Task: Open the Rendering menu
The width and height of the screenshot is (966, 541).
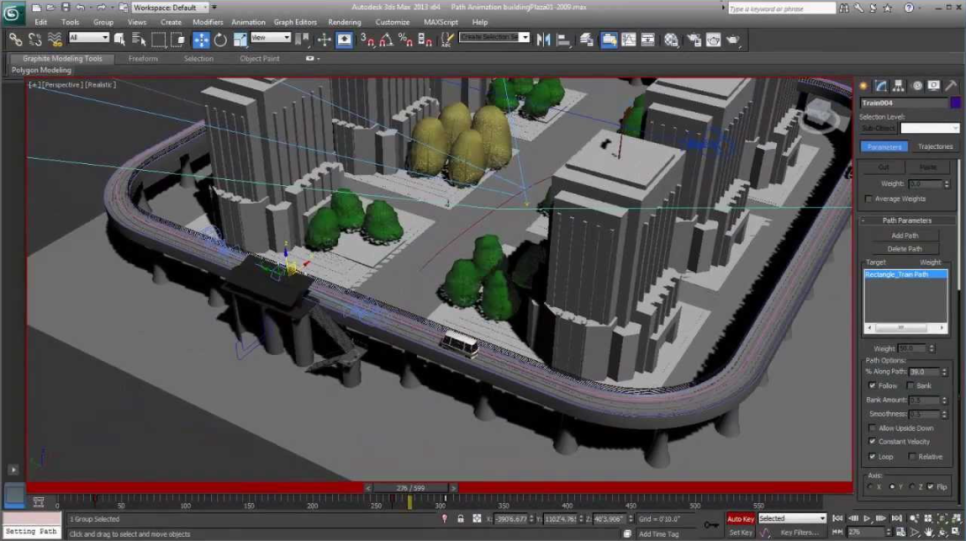Action: coord(344,22)
